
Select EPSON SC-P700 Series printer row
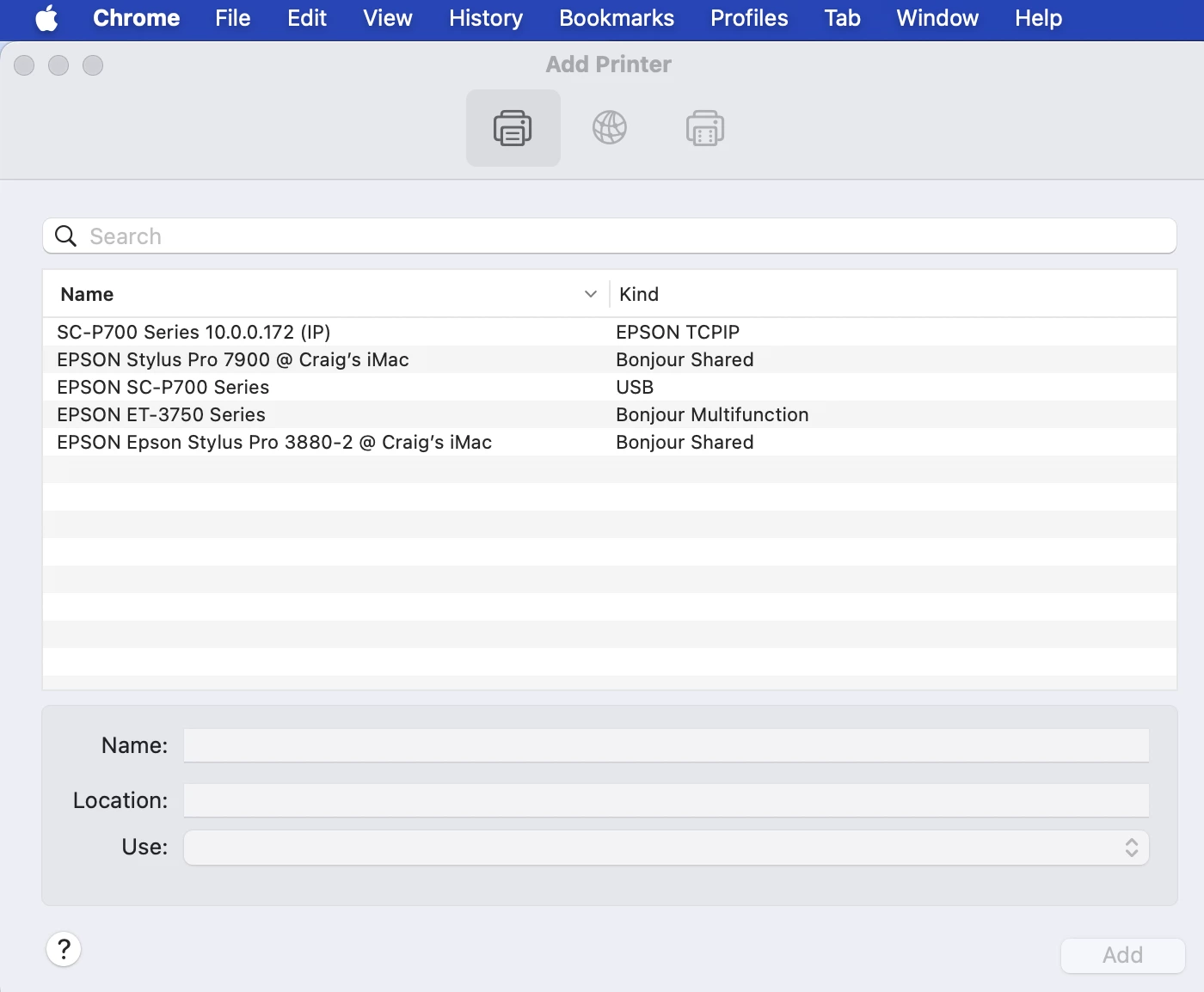(610, 387)
